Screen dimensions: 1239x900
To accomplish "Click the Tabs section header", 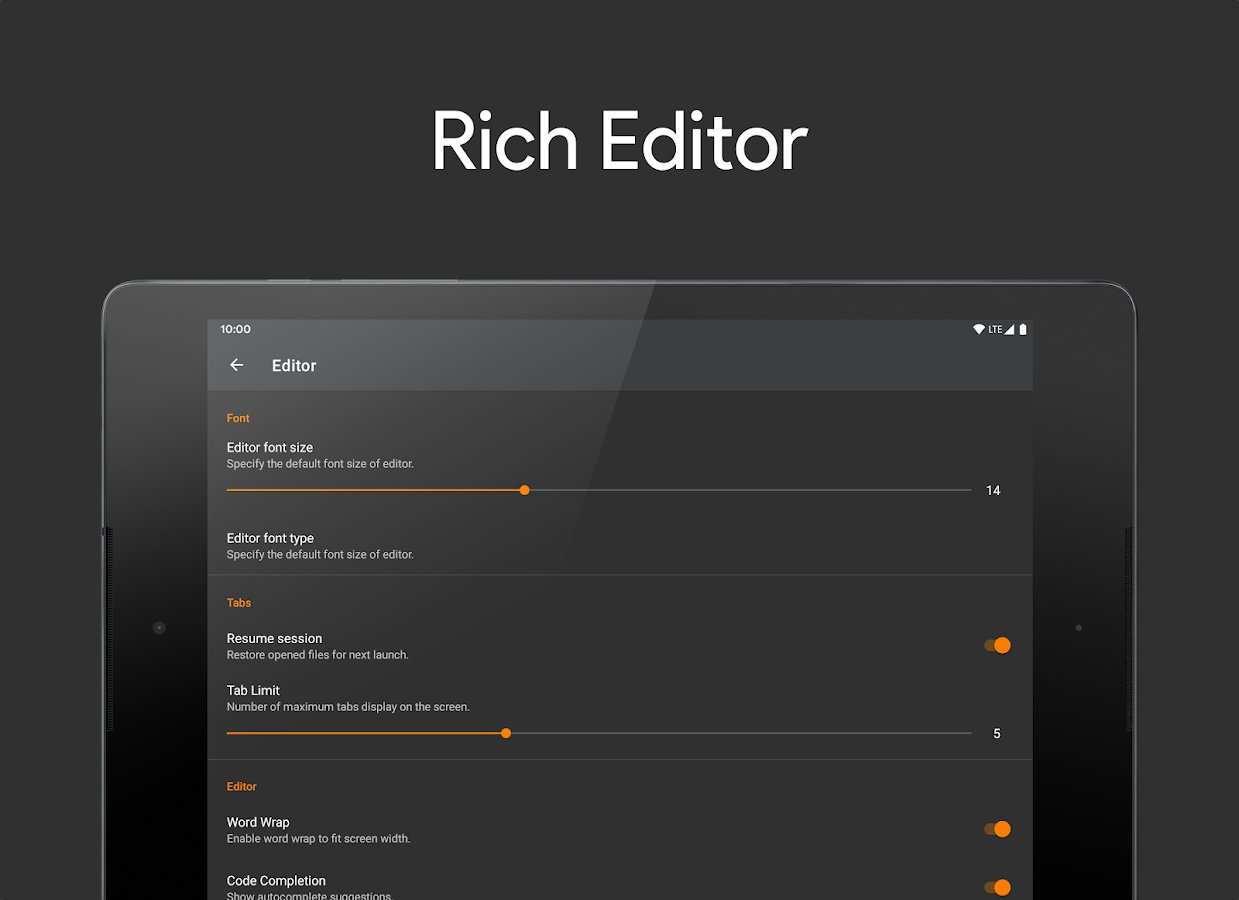I will [x=239, y=603].
